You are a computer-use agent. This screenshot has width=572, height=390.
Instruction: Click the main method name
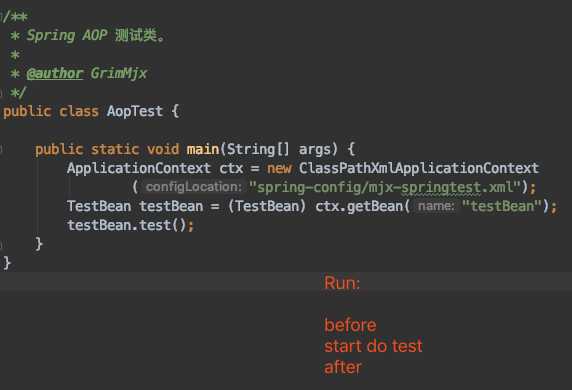203,149
